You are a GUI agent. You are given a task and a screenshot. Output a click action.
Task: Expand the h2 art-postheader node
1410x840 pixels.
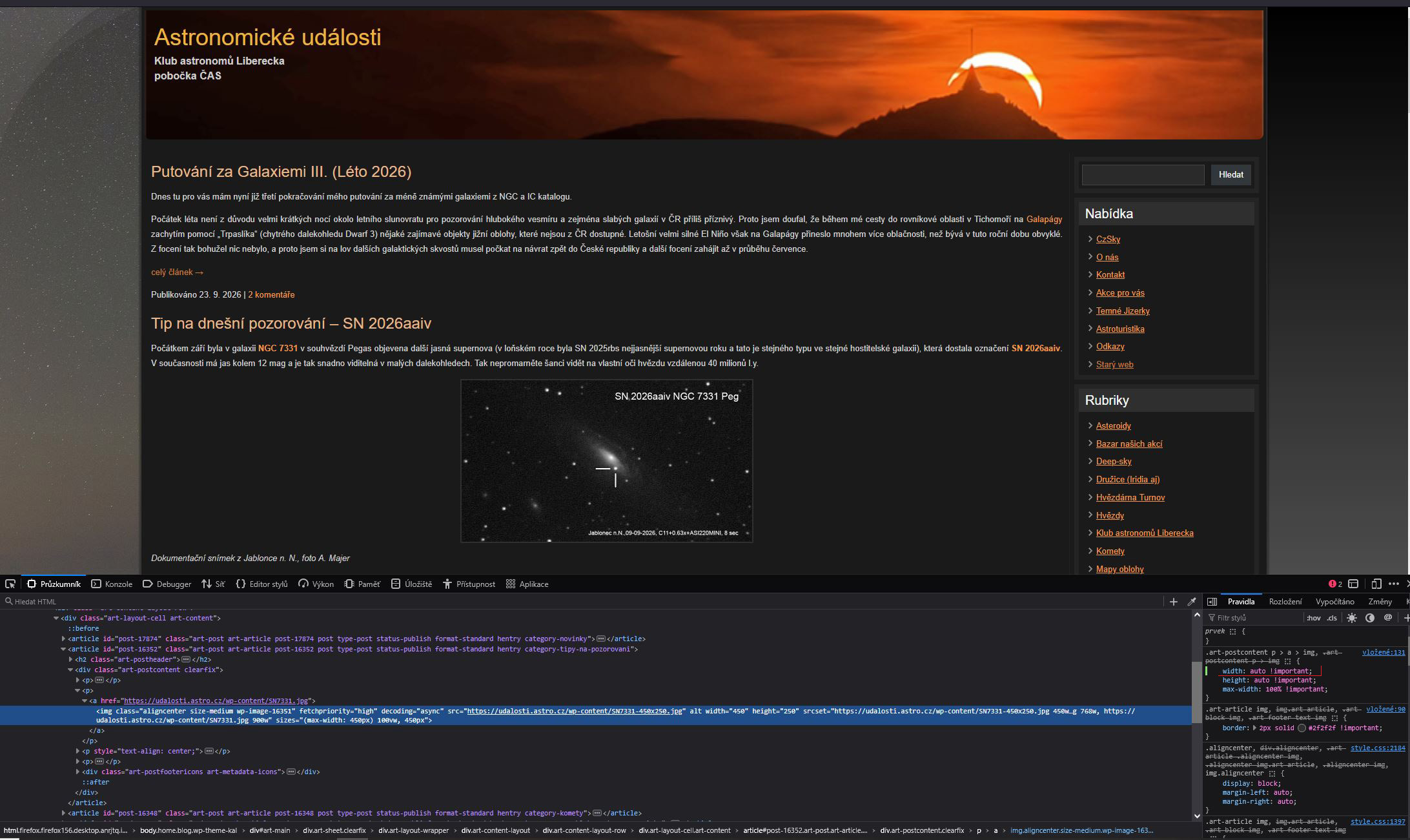(x=70, y=659)
